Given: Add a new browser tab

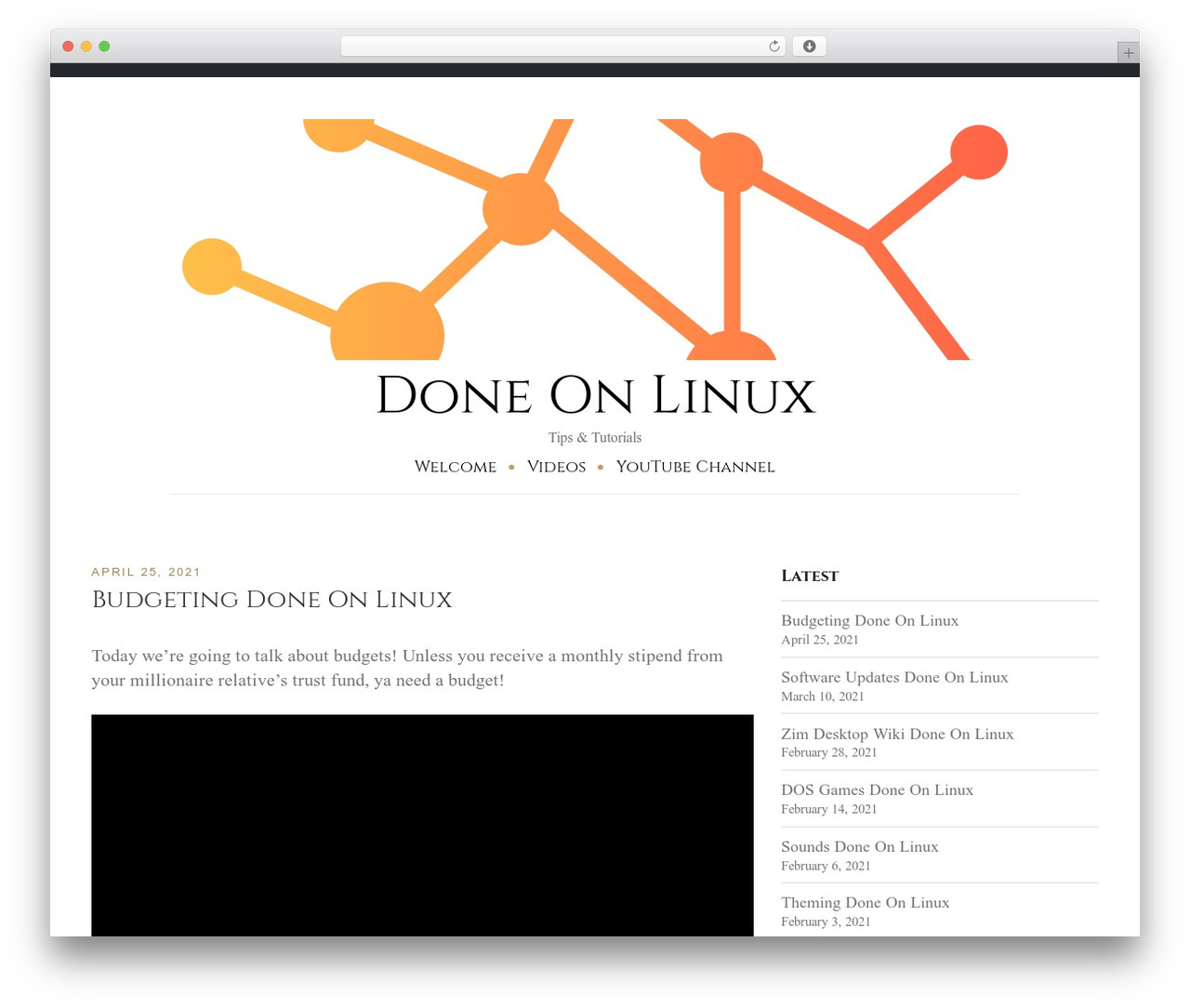Looking at the screenshot, I should (1128, 53).
